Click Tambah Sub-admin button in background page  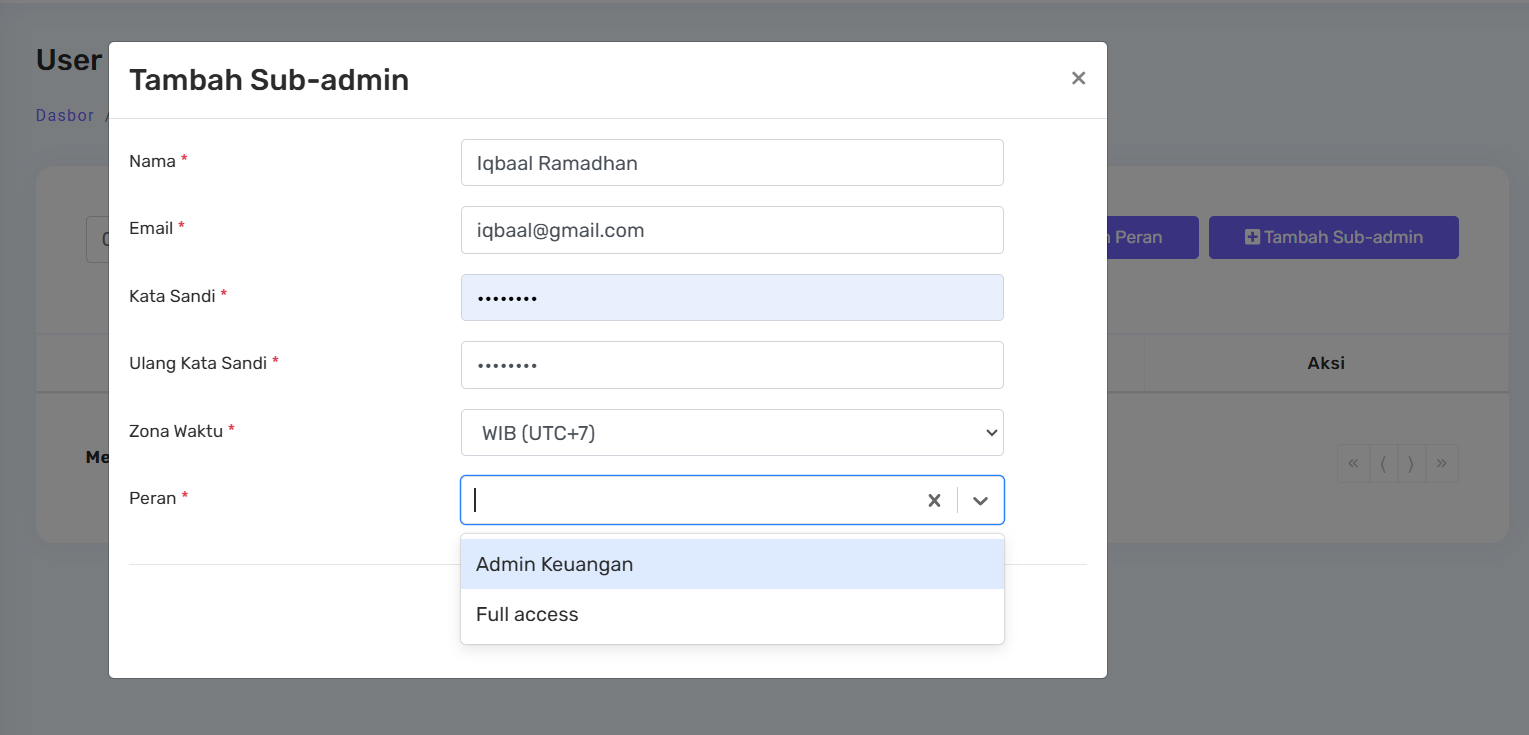pos(1333,237)
